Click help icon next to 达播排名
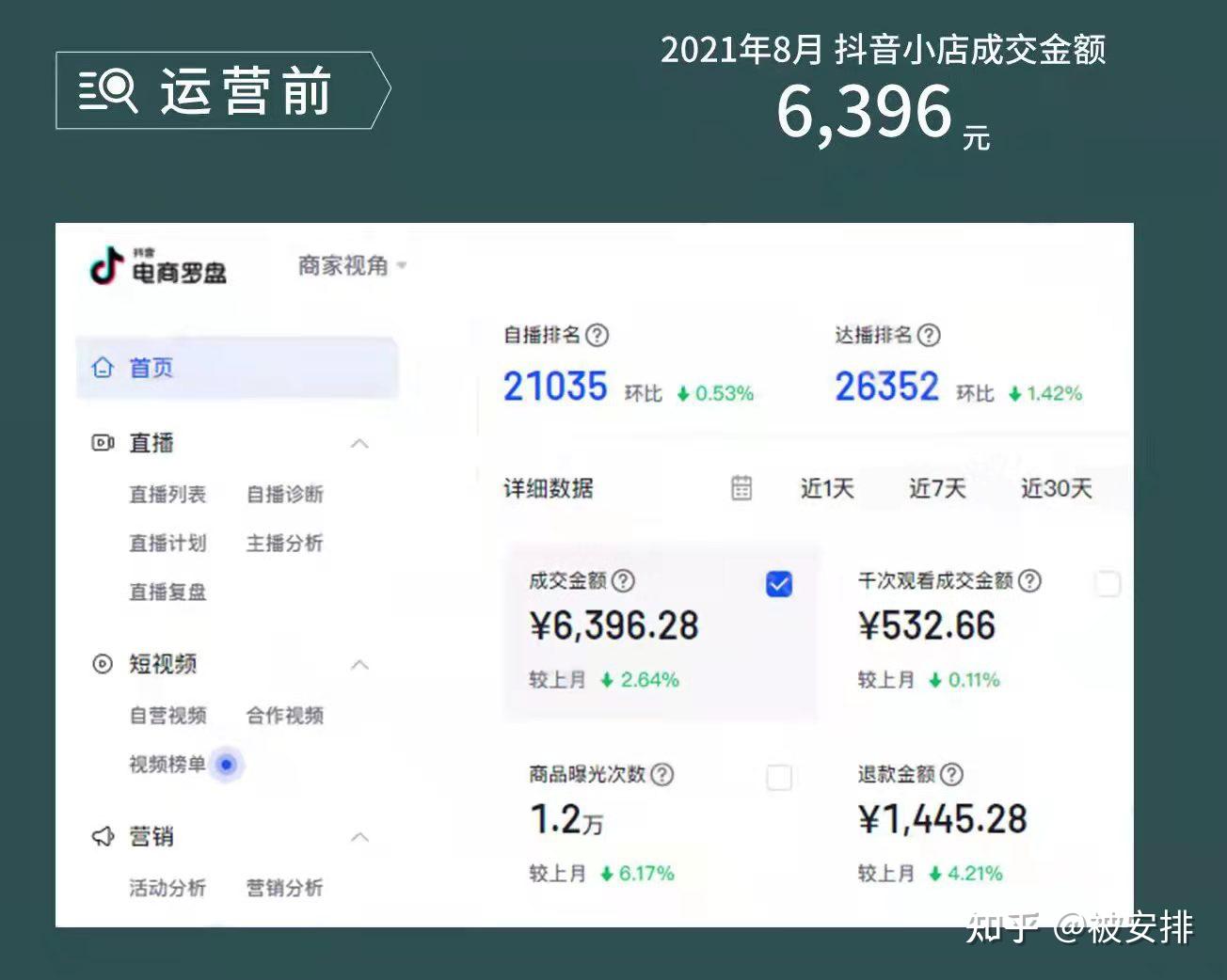The height and width of the screenshot is (980, 1227). pyautogui.click(x=929, y=335)
